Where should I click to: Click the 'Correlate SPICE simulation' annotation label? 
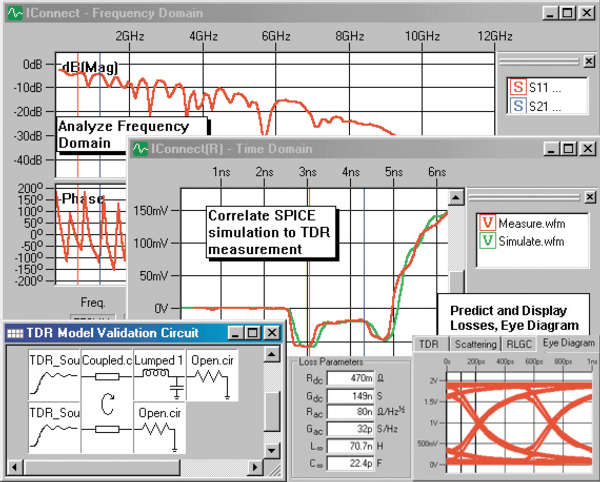click(x=271, y=233)
